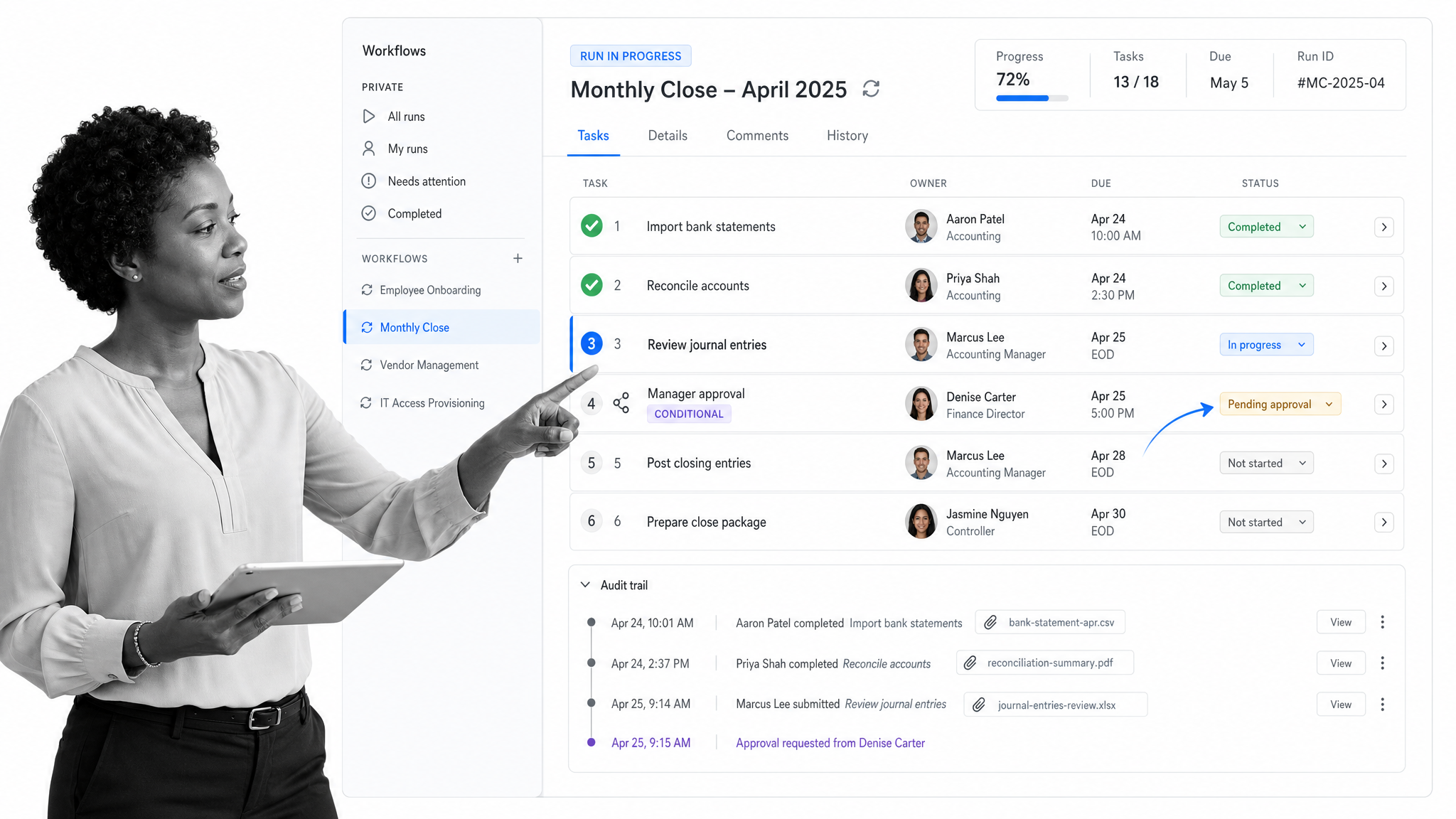Switch to the Details tab
The image size is (1456, 819).
click(x=668, y=135)
